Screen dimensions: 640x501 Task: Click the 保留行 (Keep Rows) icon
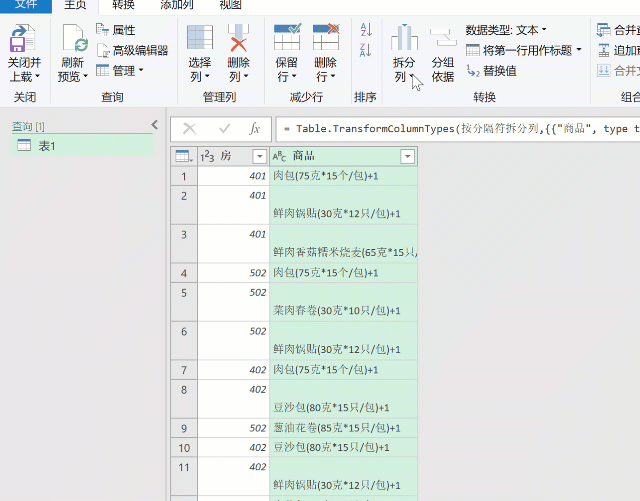(x=287, y=41)
